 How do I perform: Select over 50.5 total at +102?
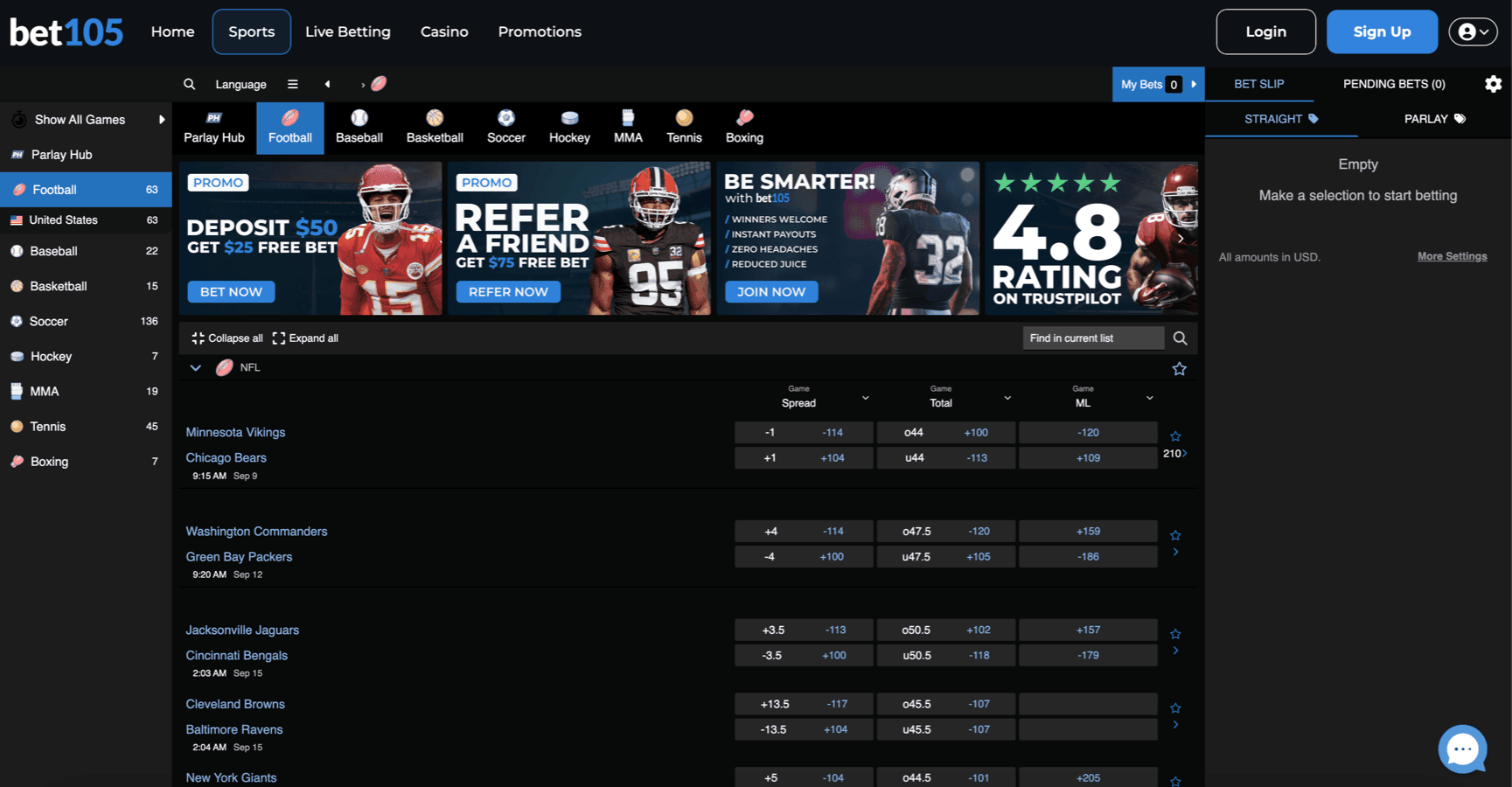[x=946, y=630]
